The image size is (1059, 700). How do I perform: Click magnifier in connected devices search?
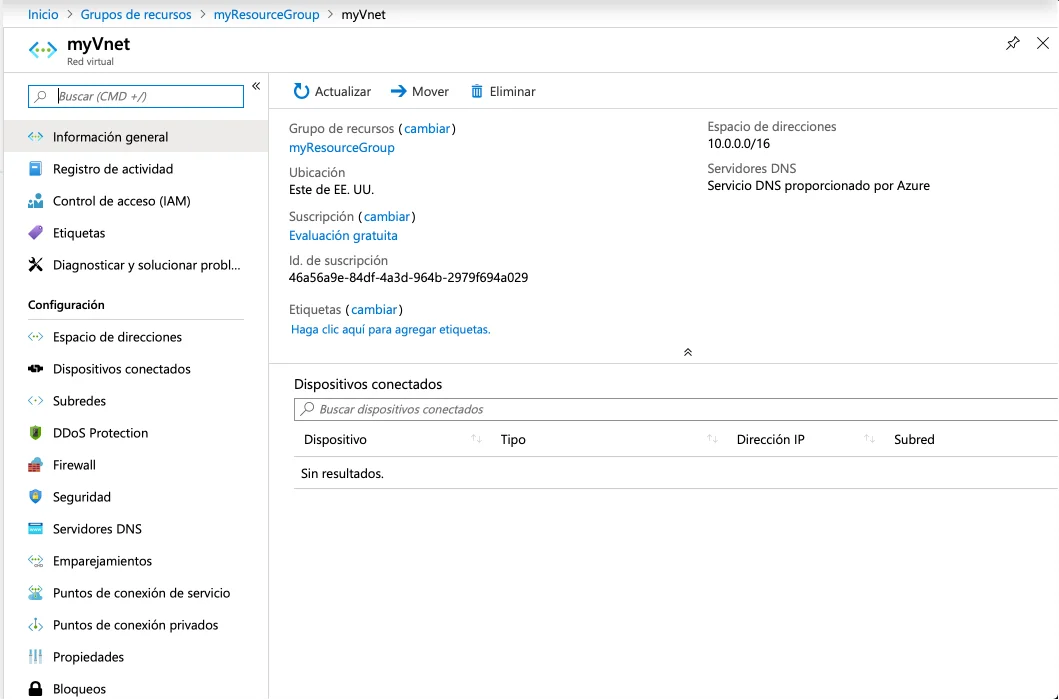(307, 409)
